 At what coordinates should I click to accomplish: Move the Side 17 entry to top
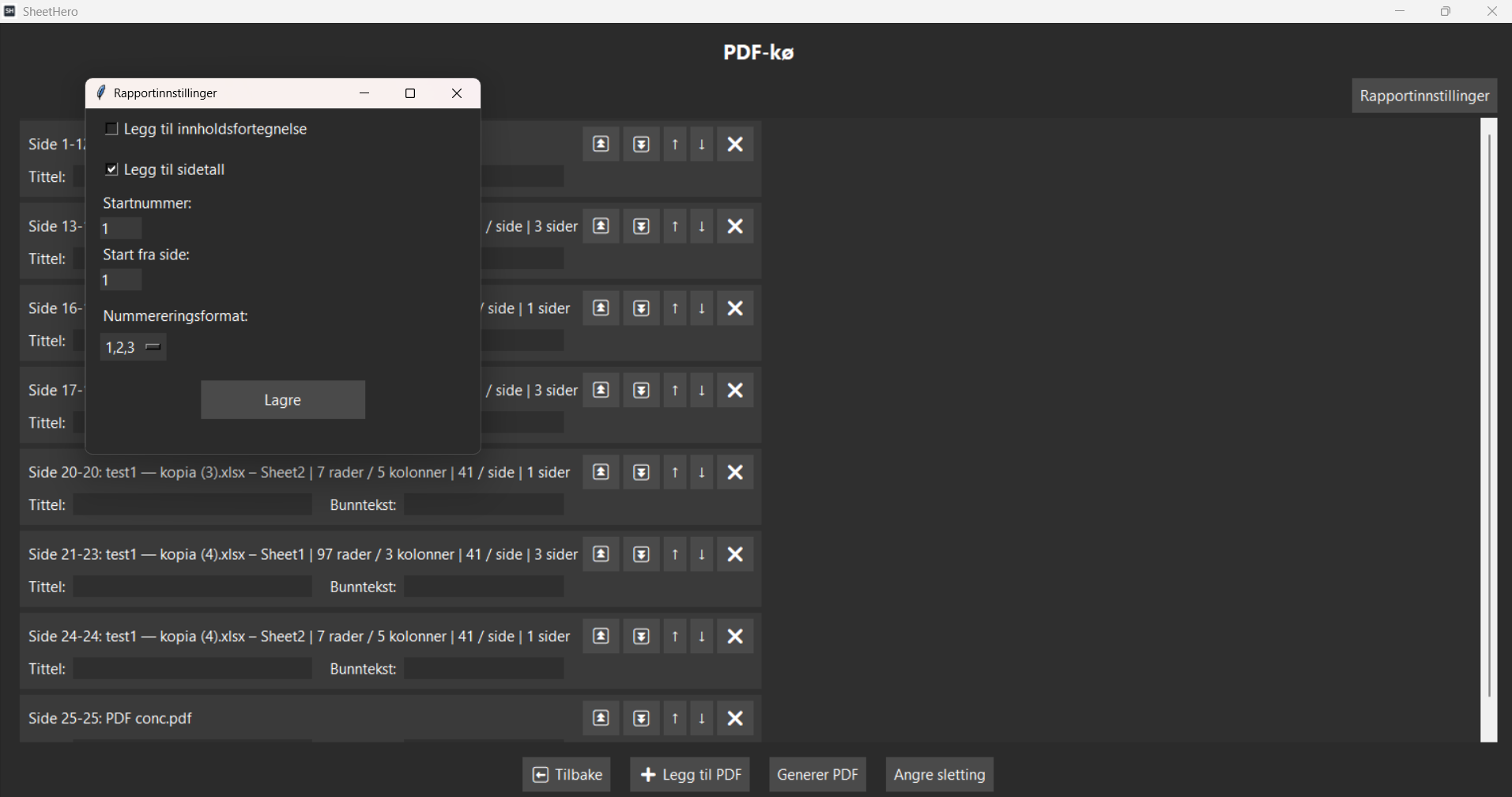click(x=601, y=391)
